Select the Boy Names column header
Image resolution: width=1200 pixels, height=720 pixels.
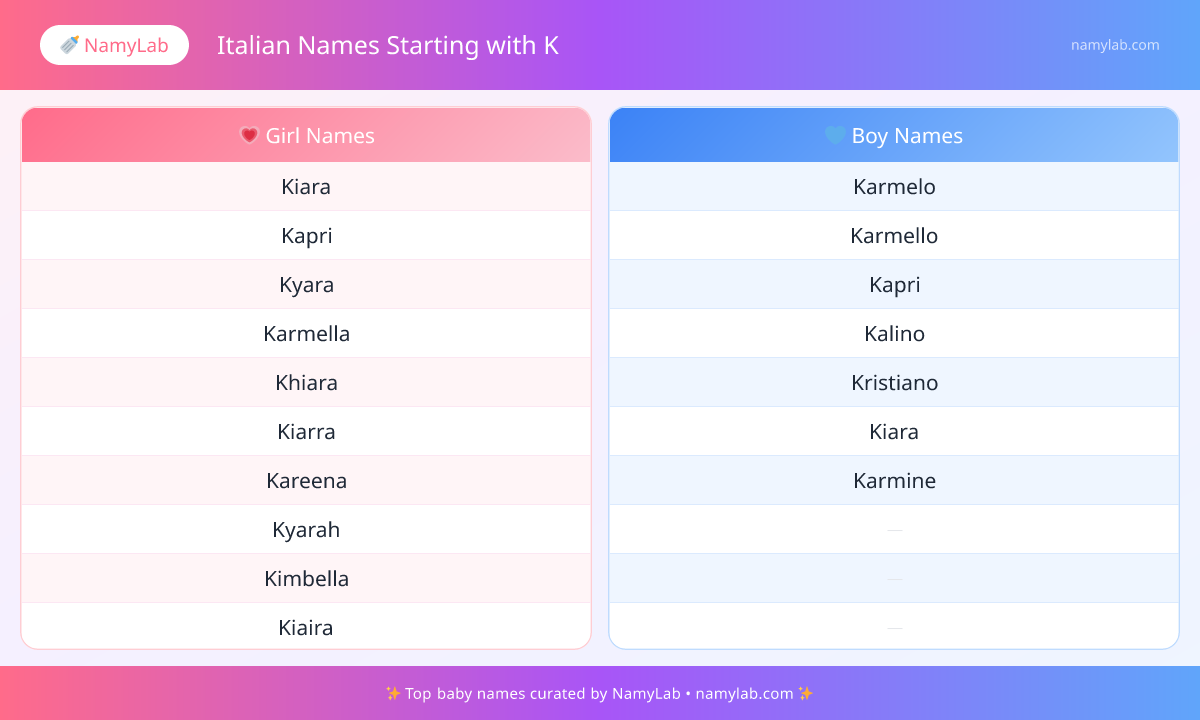pos(894,135)
